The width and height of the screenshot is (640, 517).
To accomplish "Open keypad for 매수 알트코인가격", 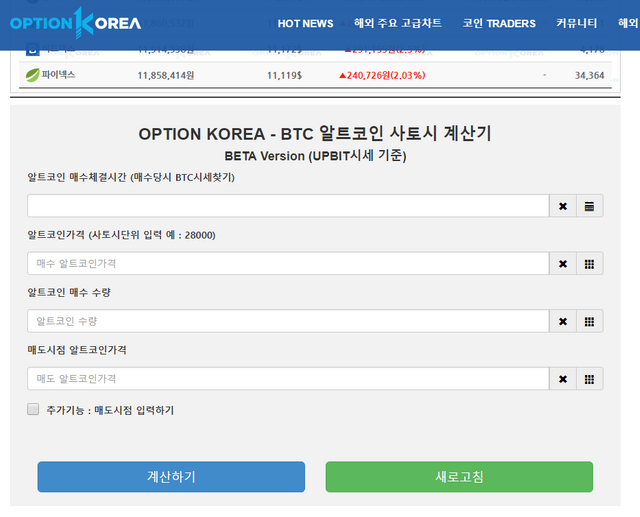I will [589, 264].
